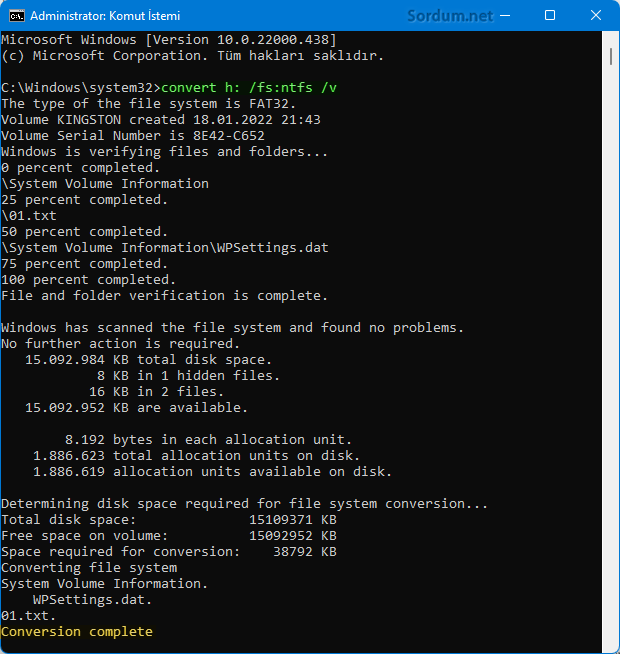The height and width of the screenshot is (654, 620).
Task: Open the Command Prompt system menu icon
Action: click(x=17, y=16)
